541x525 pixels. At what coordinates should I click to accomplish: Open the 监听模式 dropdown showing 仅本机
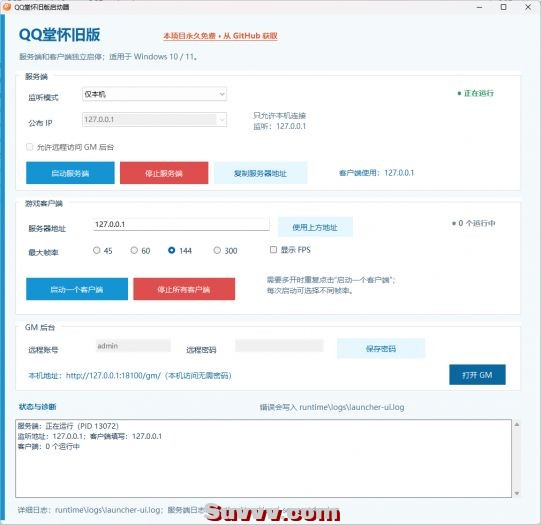tap(154, 94)
